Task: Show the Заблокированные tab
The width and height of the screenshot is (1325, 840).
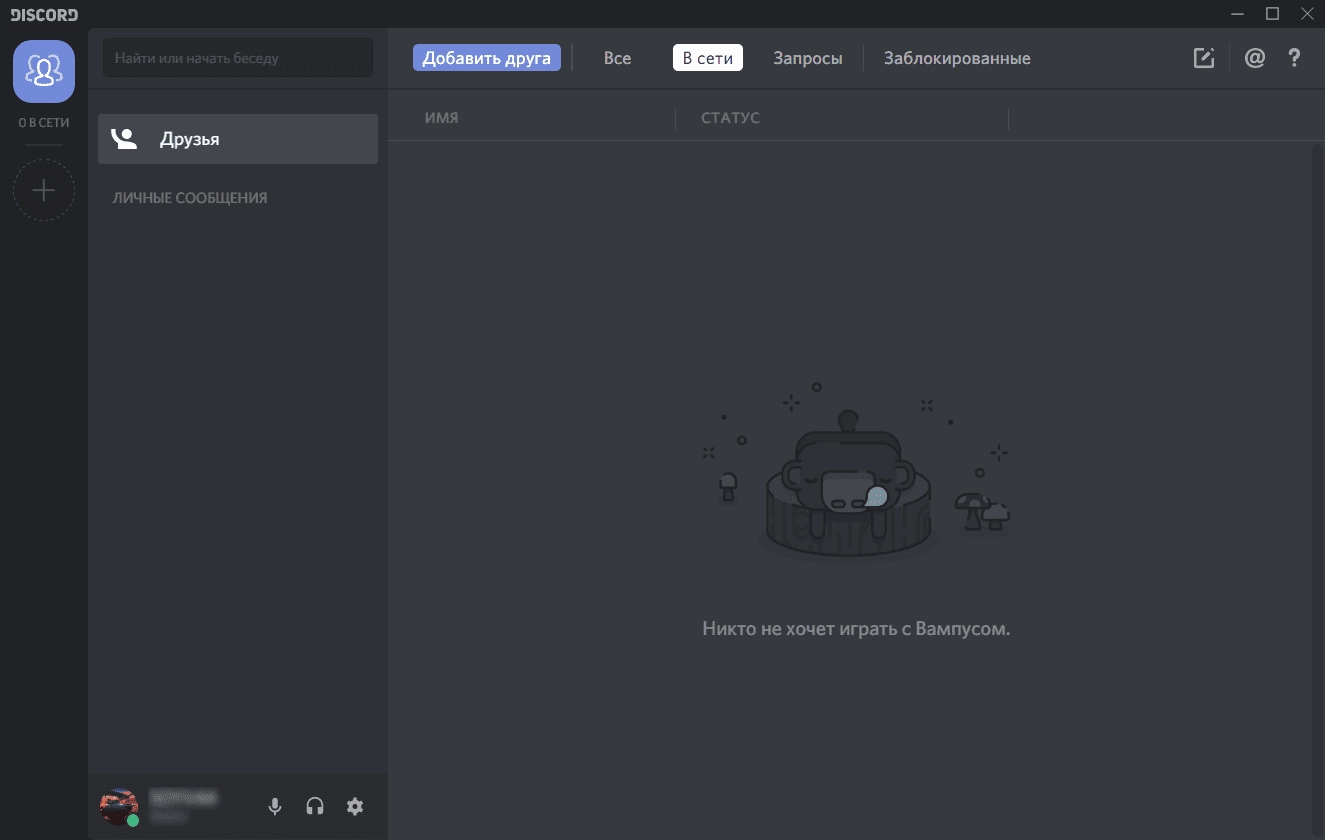Action: point(957,58)
